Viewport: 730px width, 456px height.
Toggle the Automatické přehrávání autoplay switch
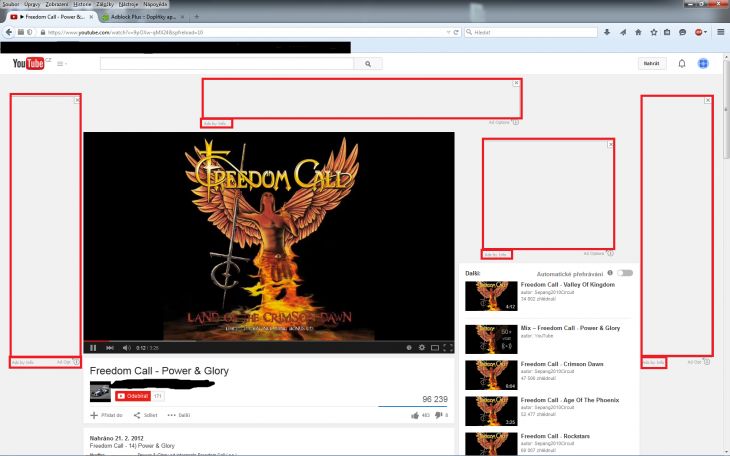click(625, 273)
